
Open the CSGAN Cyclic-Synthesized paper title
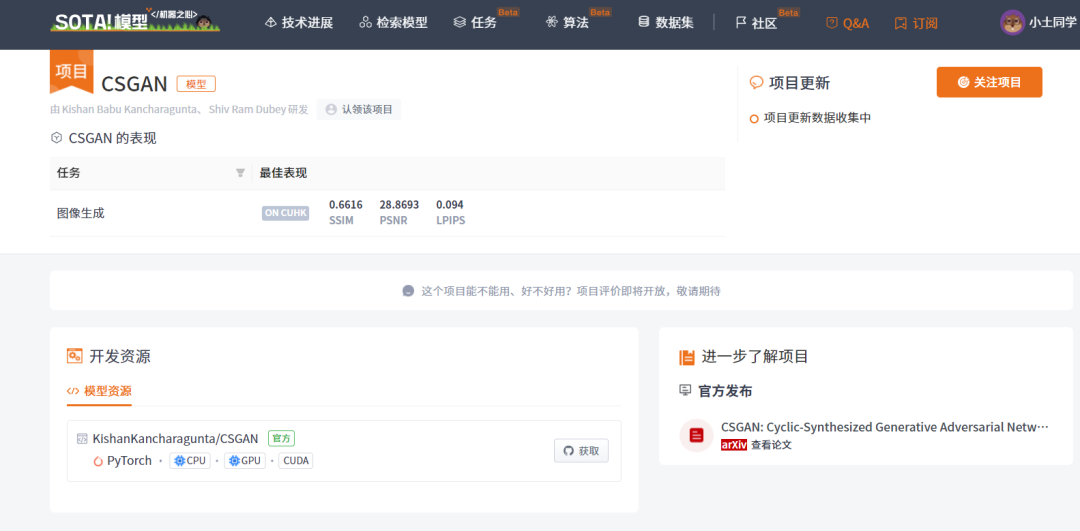[x=885, y=427]
